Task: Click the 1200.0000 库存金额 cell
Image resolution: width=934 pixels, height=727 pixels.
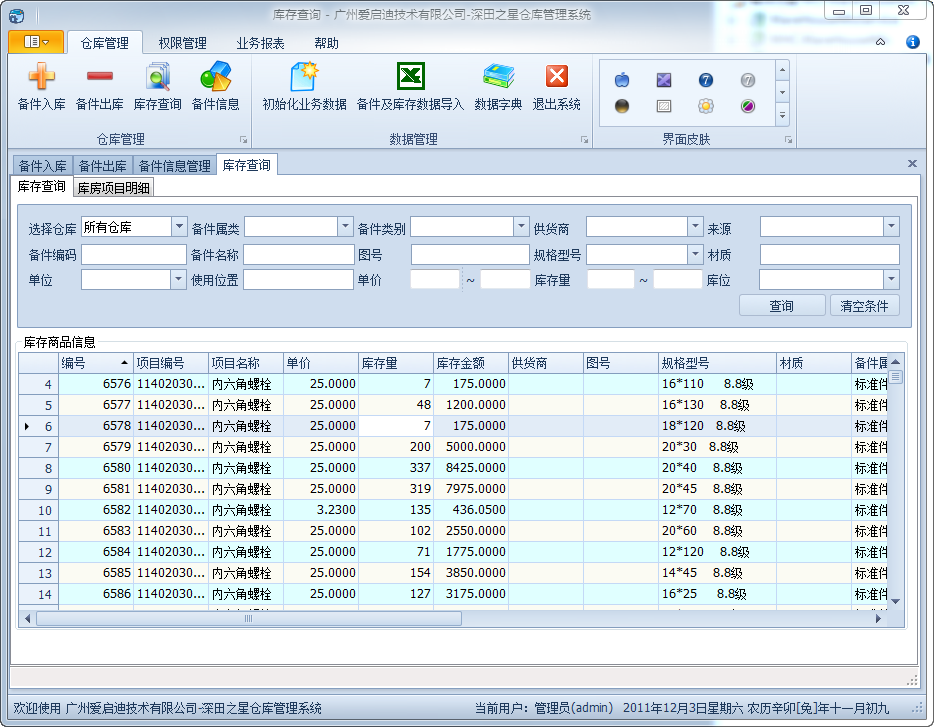Action: tap(471, 405)
